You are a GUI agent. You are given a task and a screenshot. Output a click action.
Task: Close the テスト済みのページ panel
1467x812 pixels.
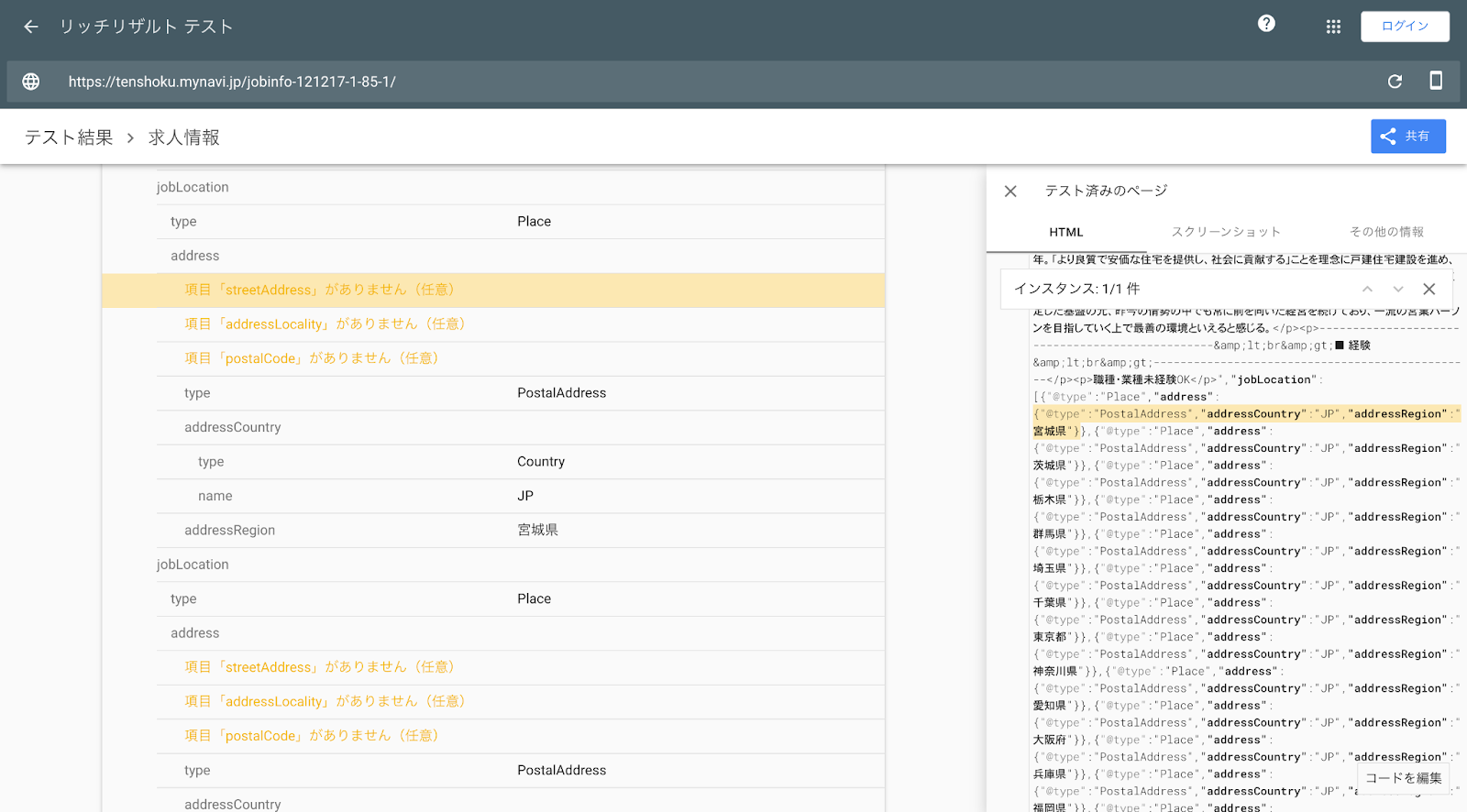point(1010,191)
